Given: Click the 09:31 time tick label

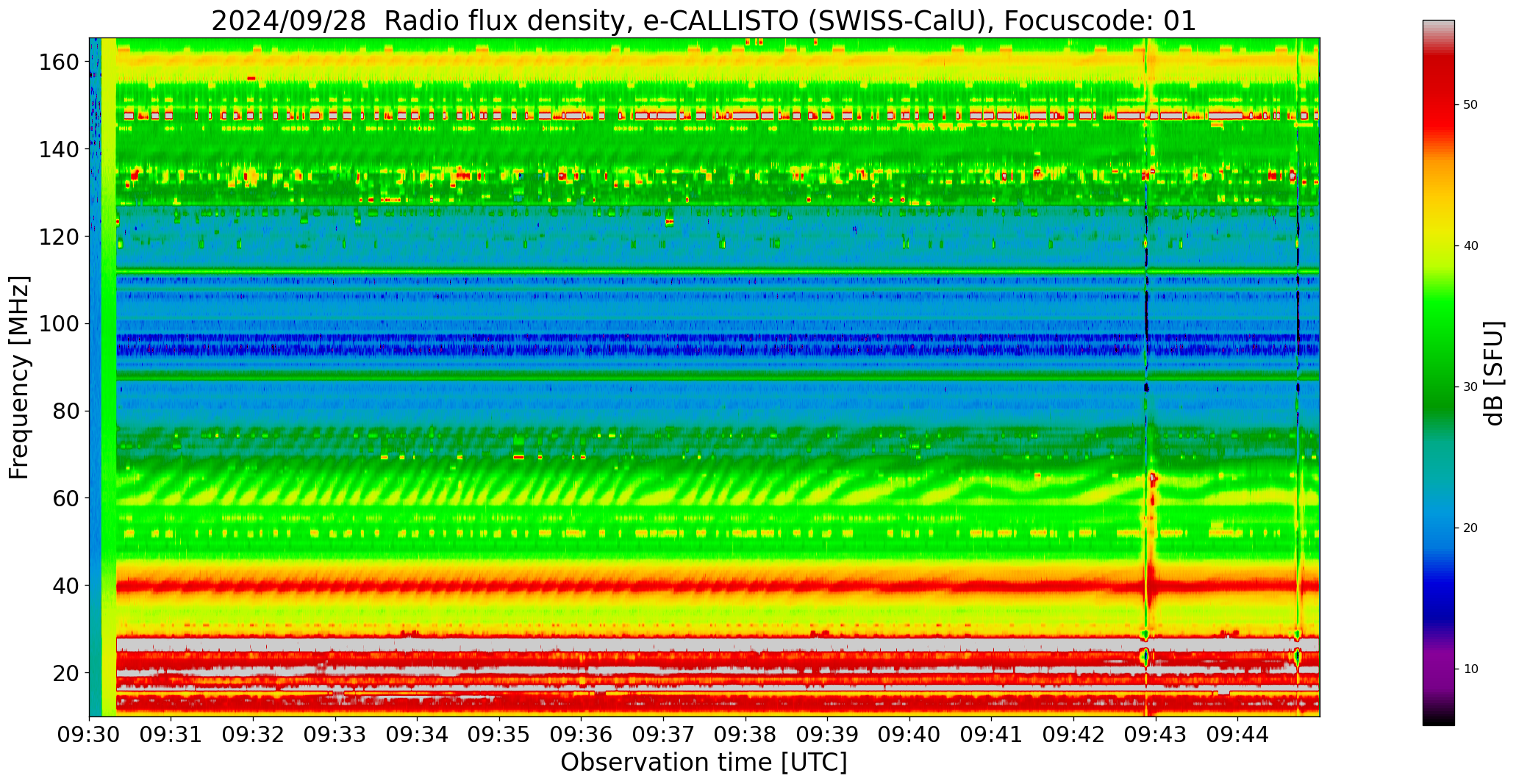Looking at the screenshot, I should (x=171, y=734).
